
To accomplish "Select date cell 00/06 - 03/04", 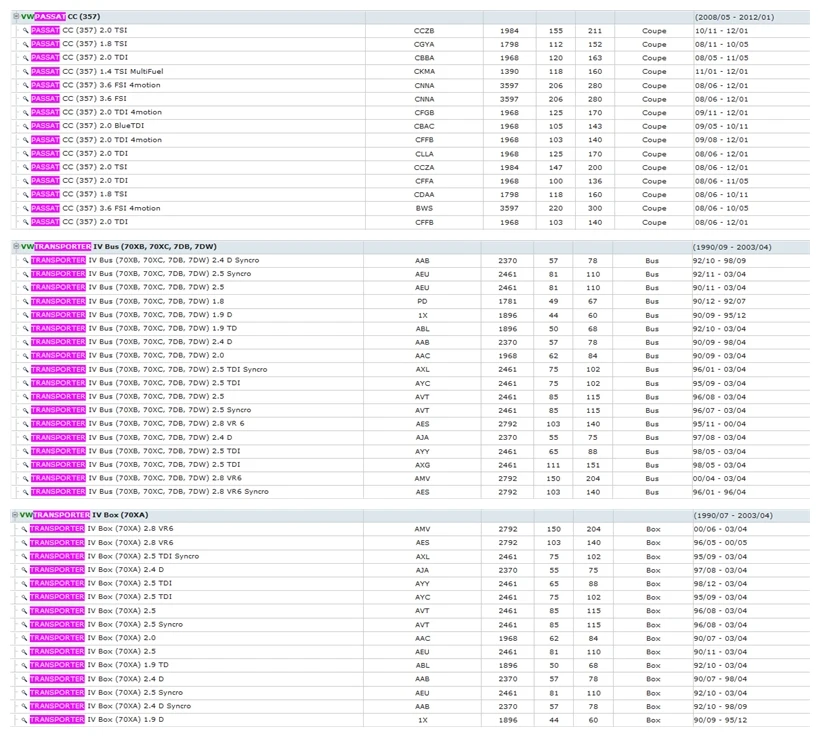I will (x=720, y=529).
